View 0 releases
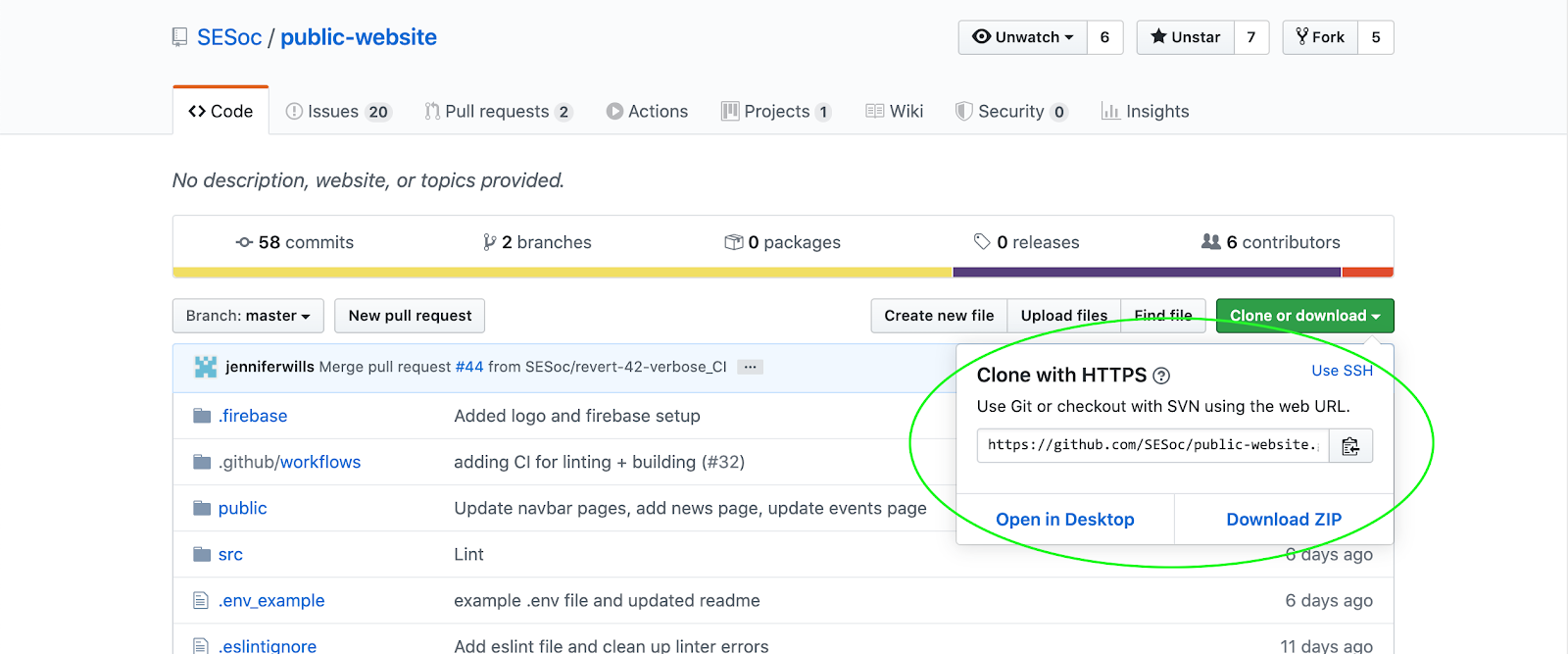Screen dimensions: 1568x654 pyautogui.click(x=1027, y=242)
